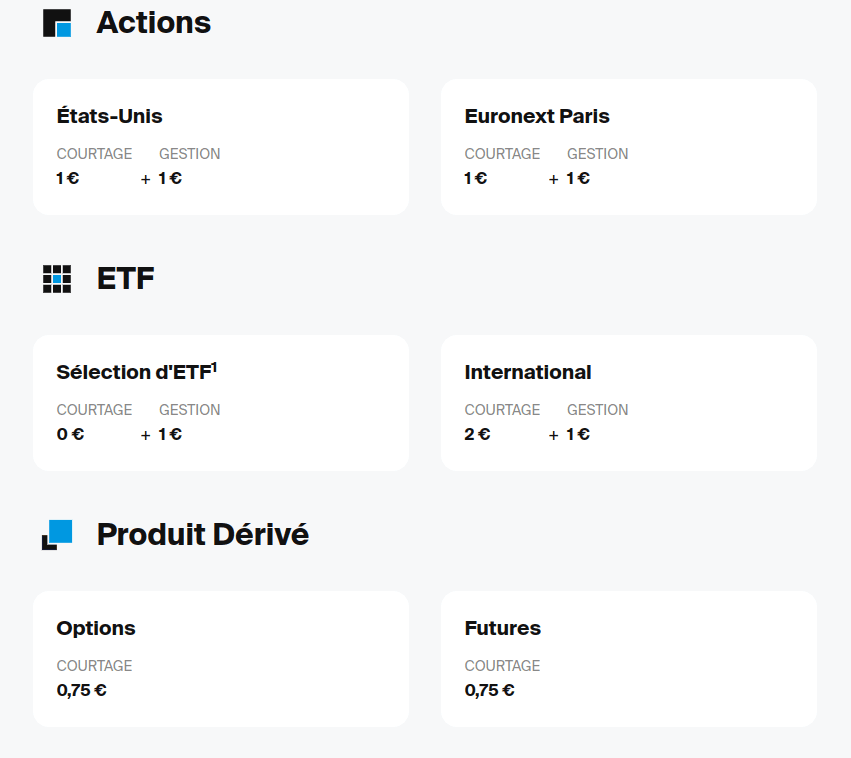The height and width of the screenshot is (758, 851).
Task: Click the GESTION label in États-Unis card
Action: point(189,154)
